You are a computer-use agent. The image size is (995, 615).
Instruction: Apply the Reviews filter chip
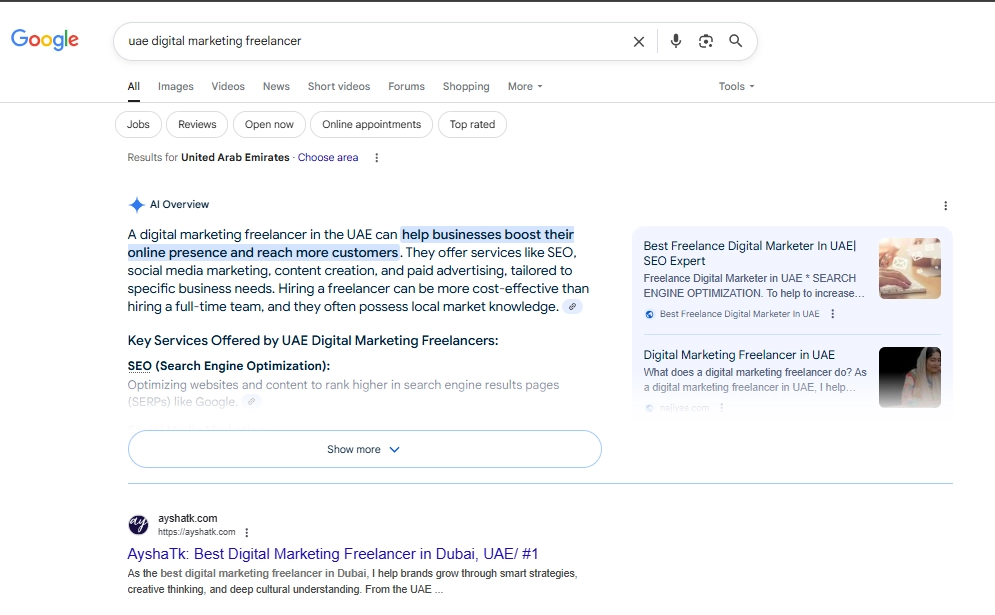tap(197, 124)
